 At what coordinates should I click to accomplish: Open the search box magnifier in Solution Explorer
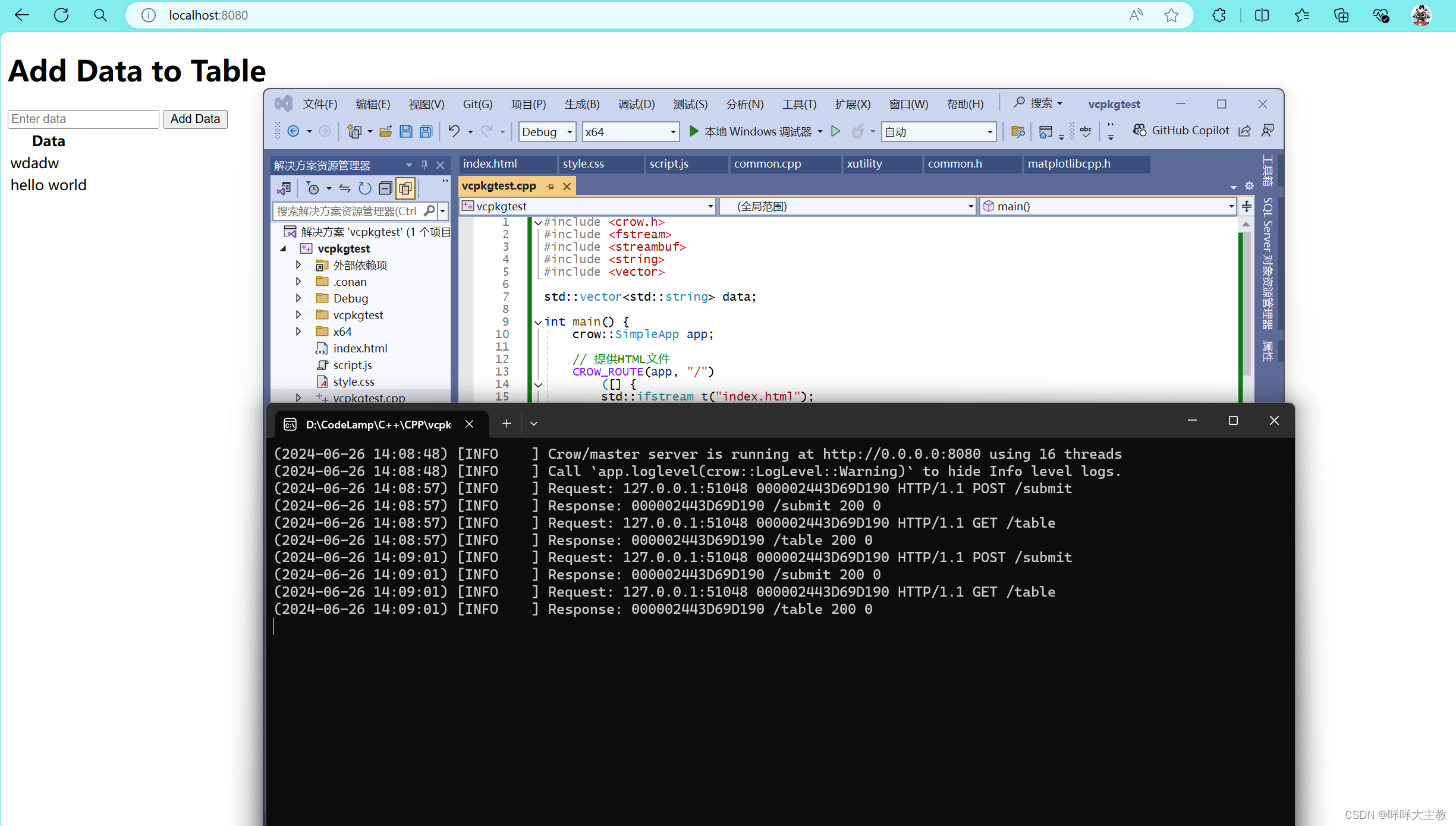point(429,211)
